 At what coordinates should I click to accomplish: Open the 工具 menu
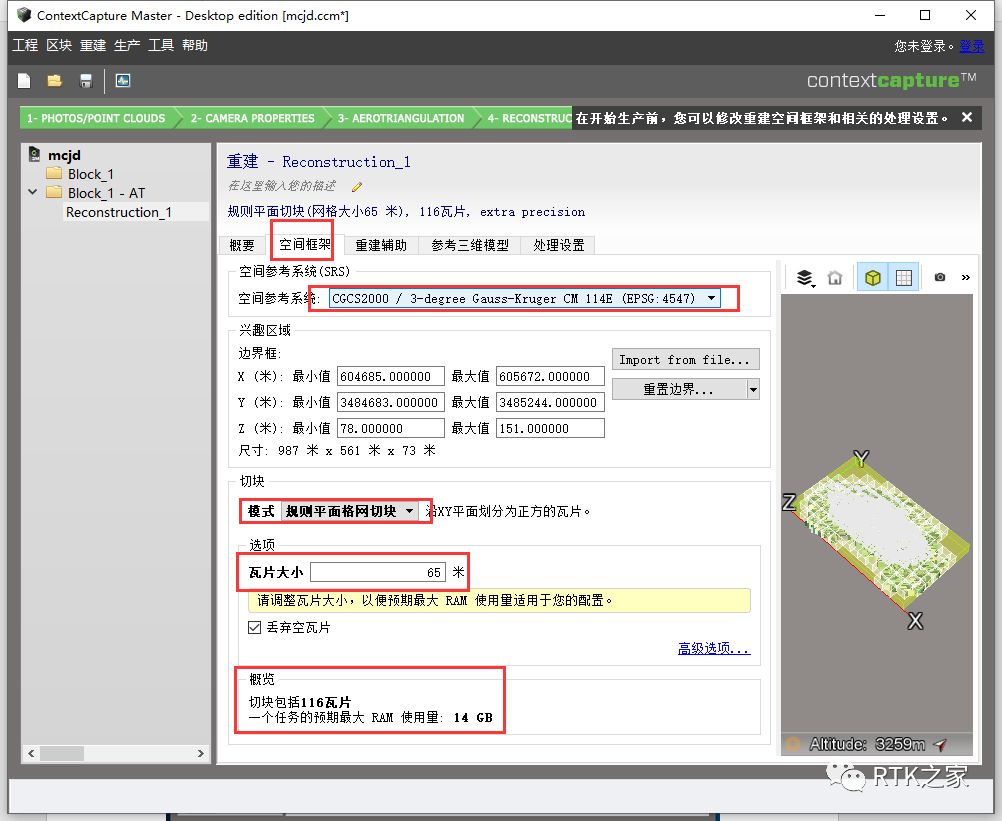coord(160,45)
